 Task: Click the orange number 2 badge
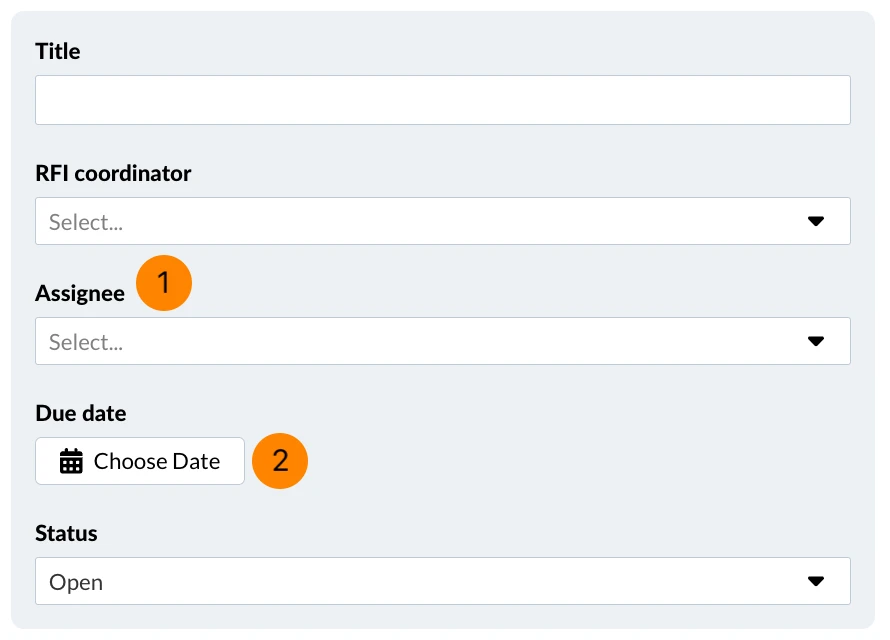point(280,461)
